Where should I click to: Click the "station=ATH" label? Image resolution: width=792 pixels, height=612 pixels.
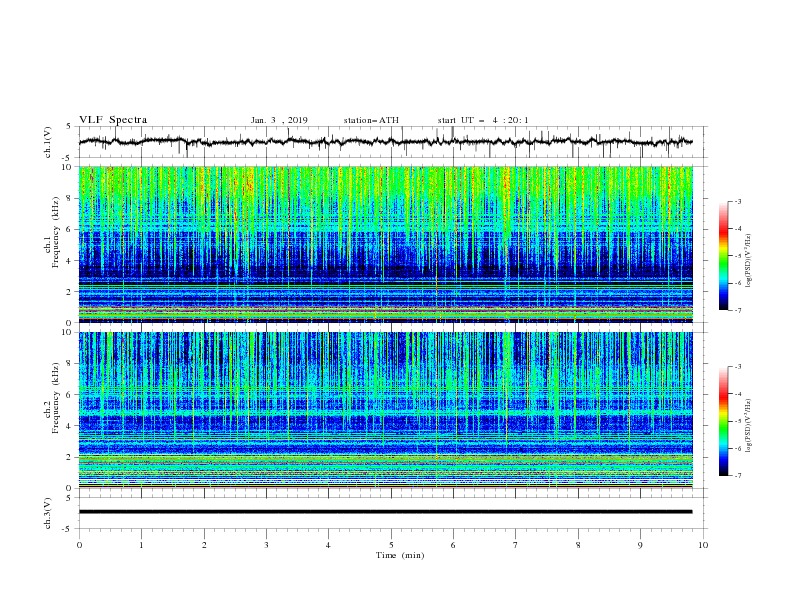coord(371,120)
